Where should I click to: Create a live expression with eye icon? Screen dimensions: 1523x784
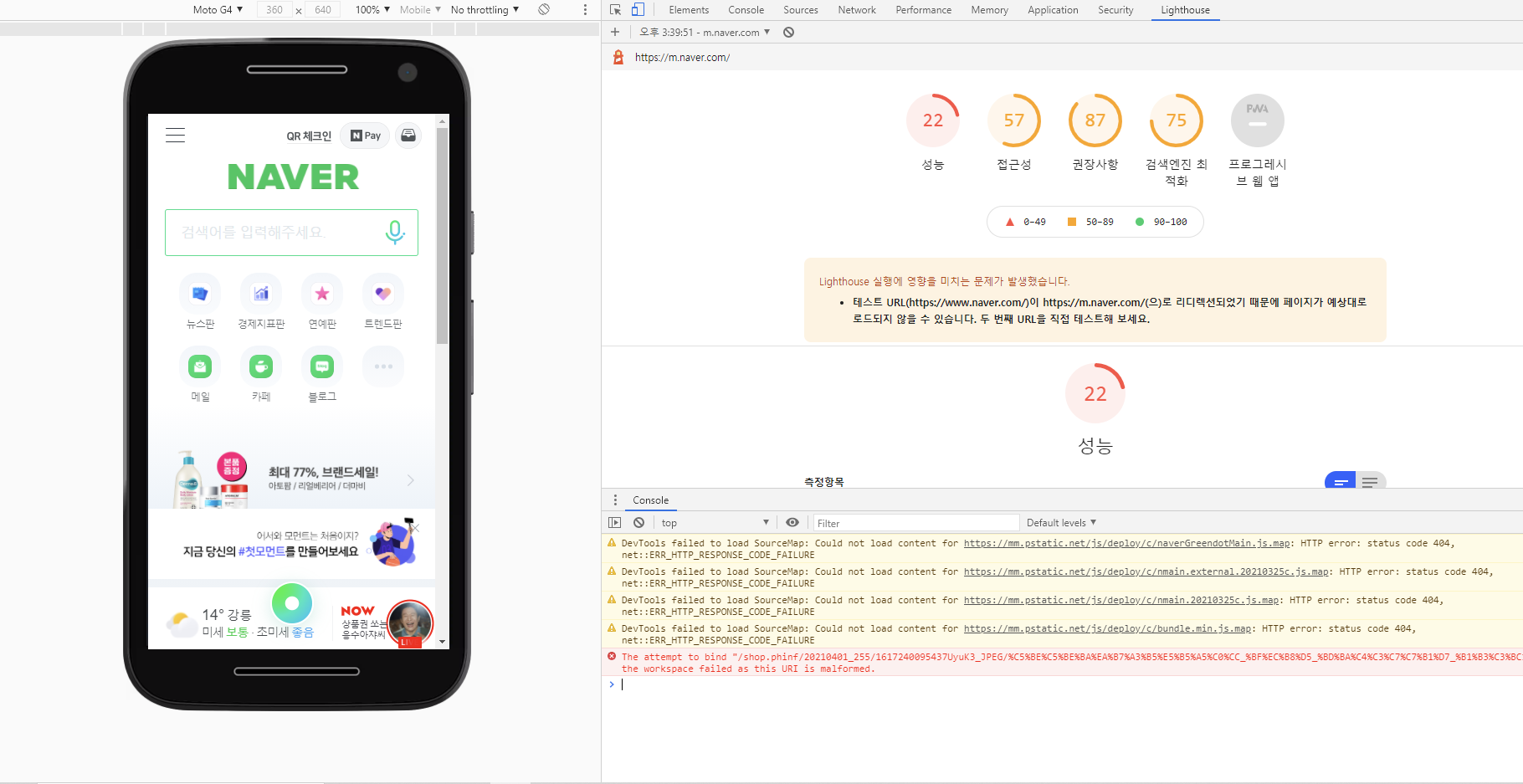tap(792, 522)
